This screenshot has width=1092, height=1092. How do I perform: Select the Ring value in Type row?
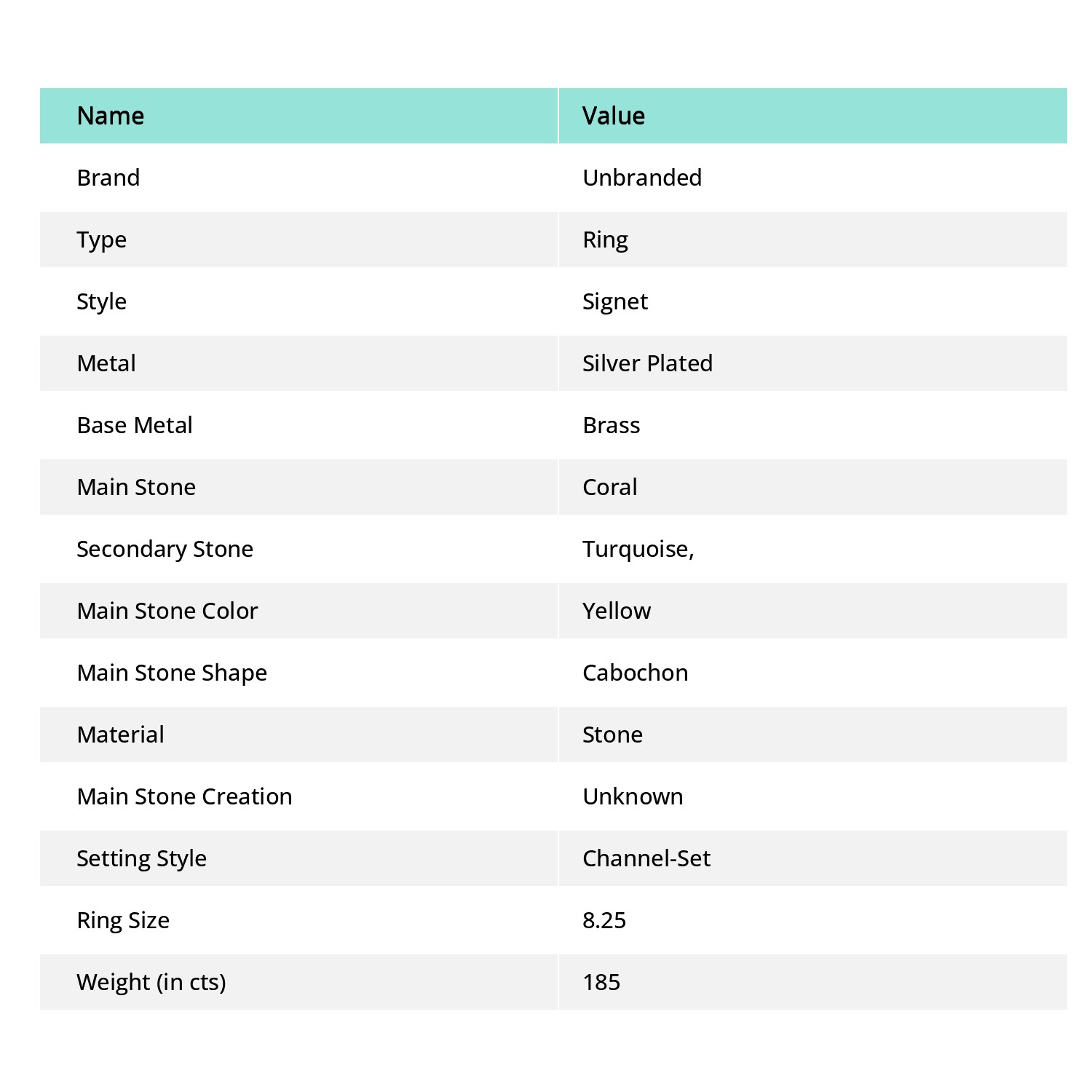tap(605, 240)
